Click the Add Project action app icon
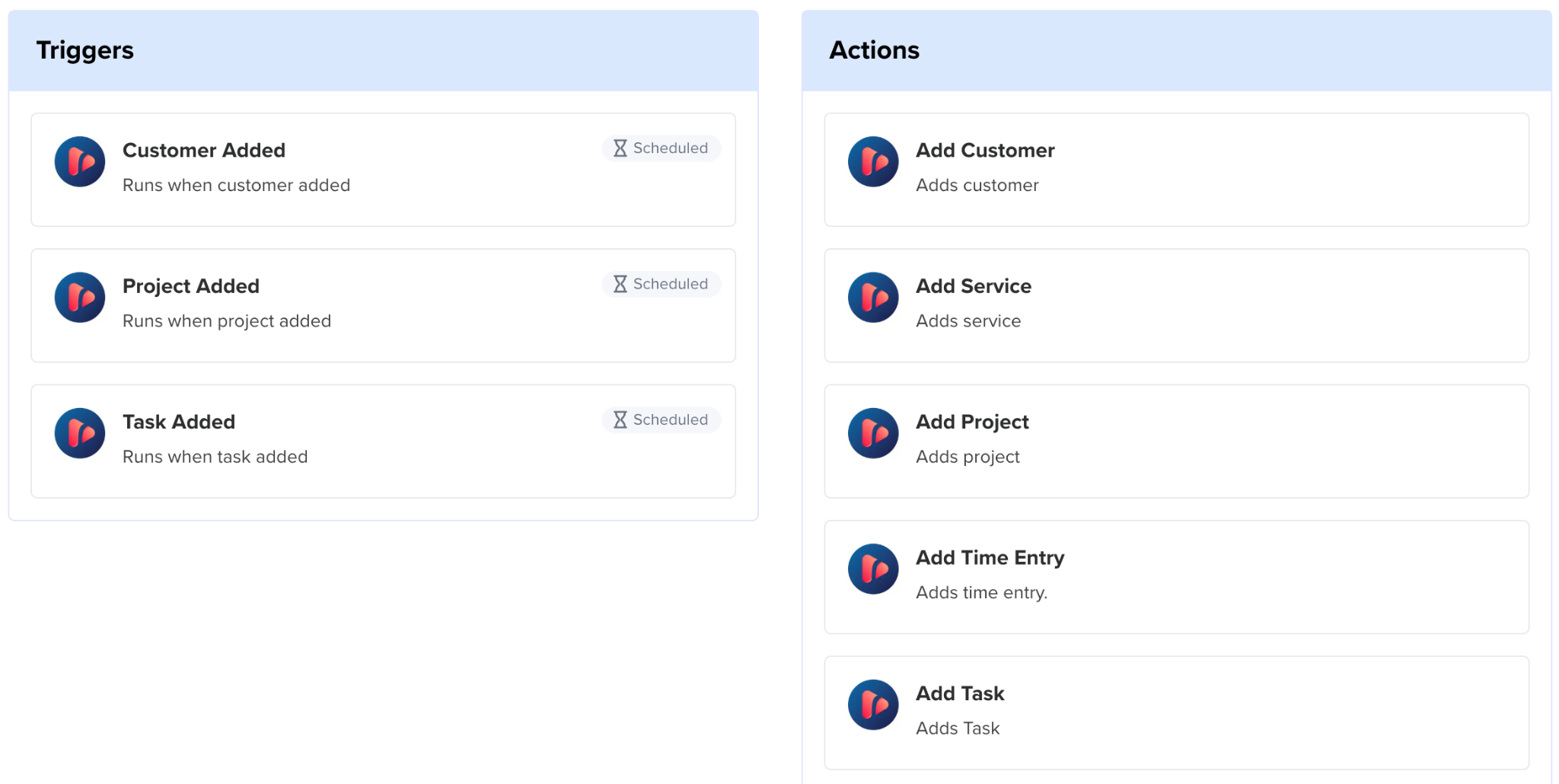The image size is (1559, 784). tap(873, 433)
